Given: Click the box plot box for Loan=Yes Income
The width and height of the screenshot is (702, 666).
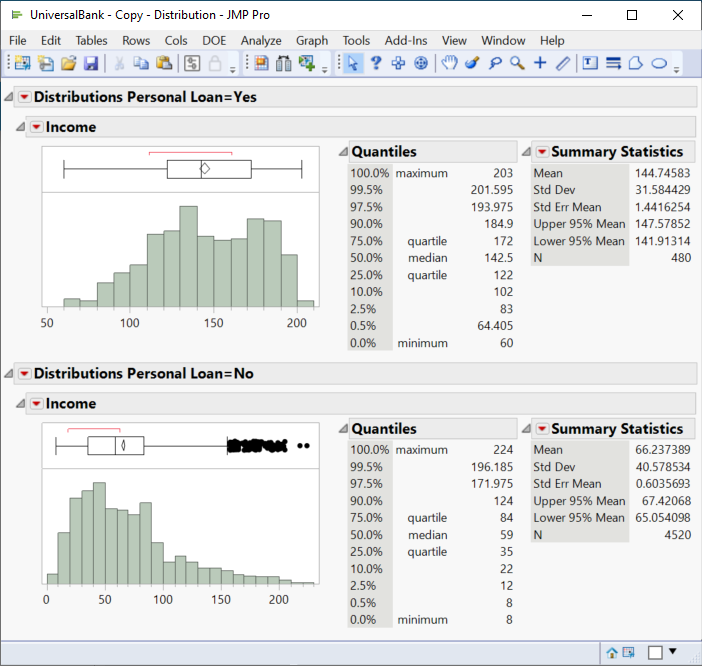Looking at the screenshot, I should (x=209, y=169).
